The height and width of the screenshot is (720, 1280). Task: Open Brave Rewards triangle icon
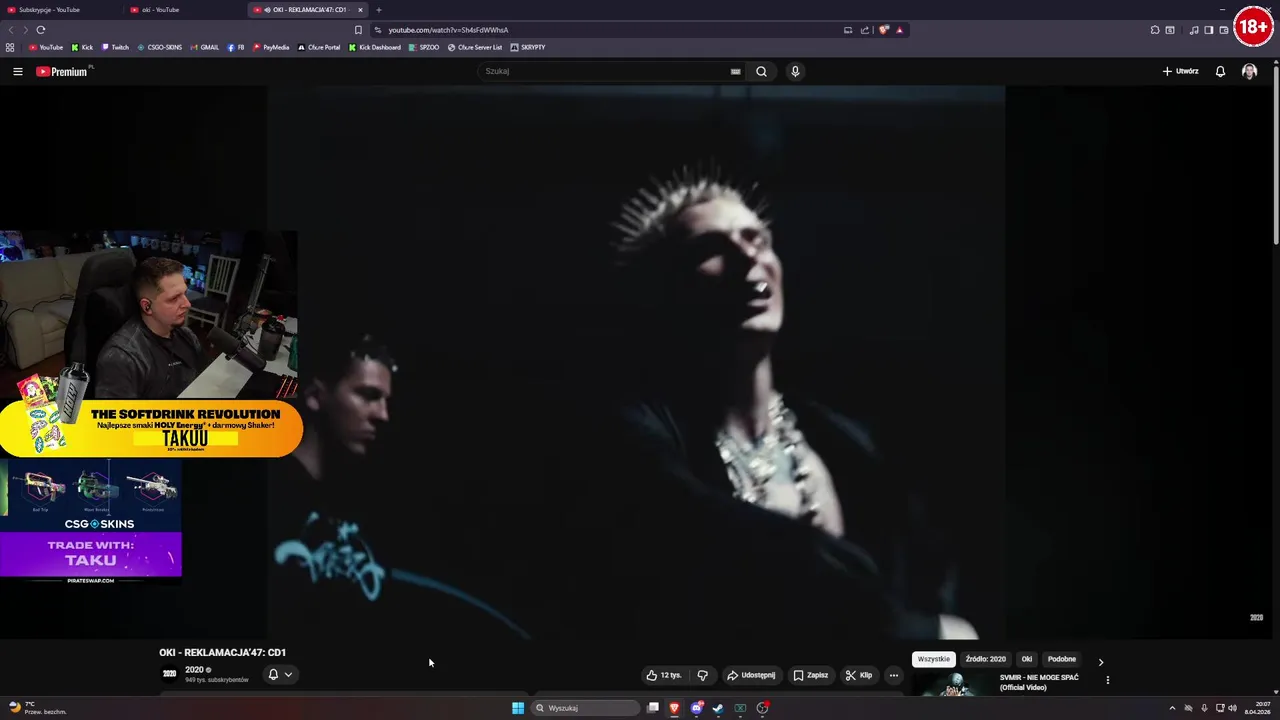[899, 30]
